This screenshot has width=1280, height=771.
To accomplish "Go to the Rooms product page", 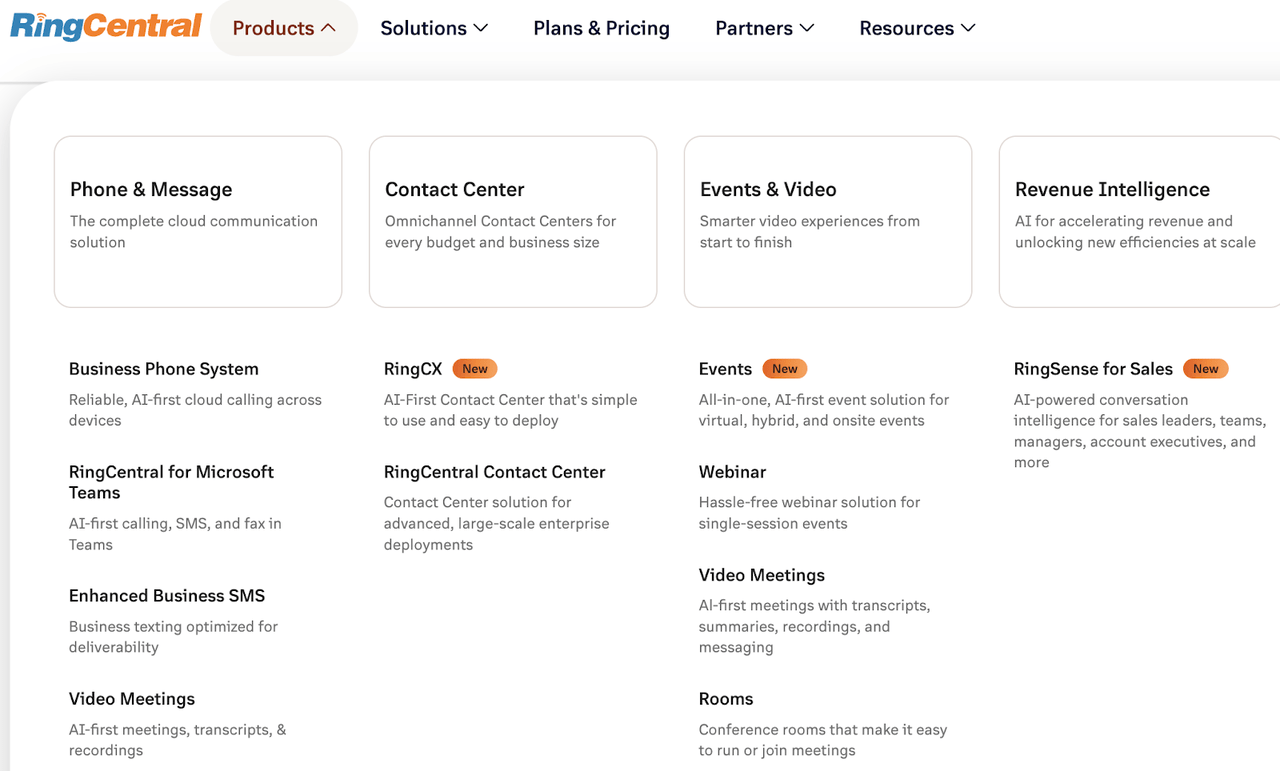I will click(x=725, y=699).
